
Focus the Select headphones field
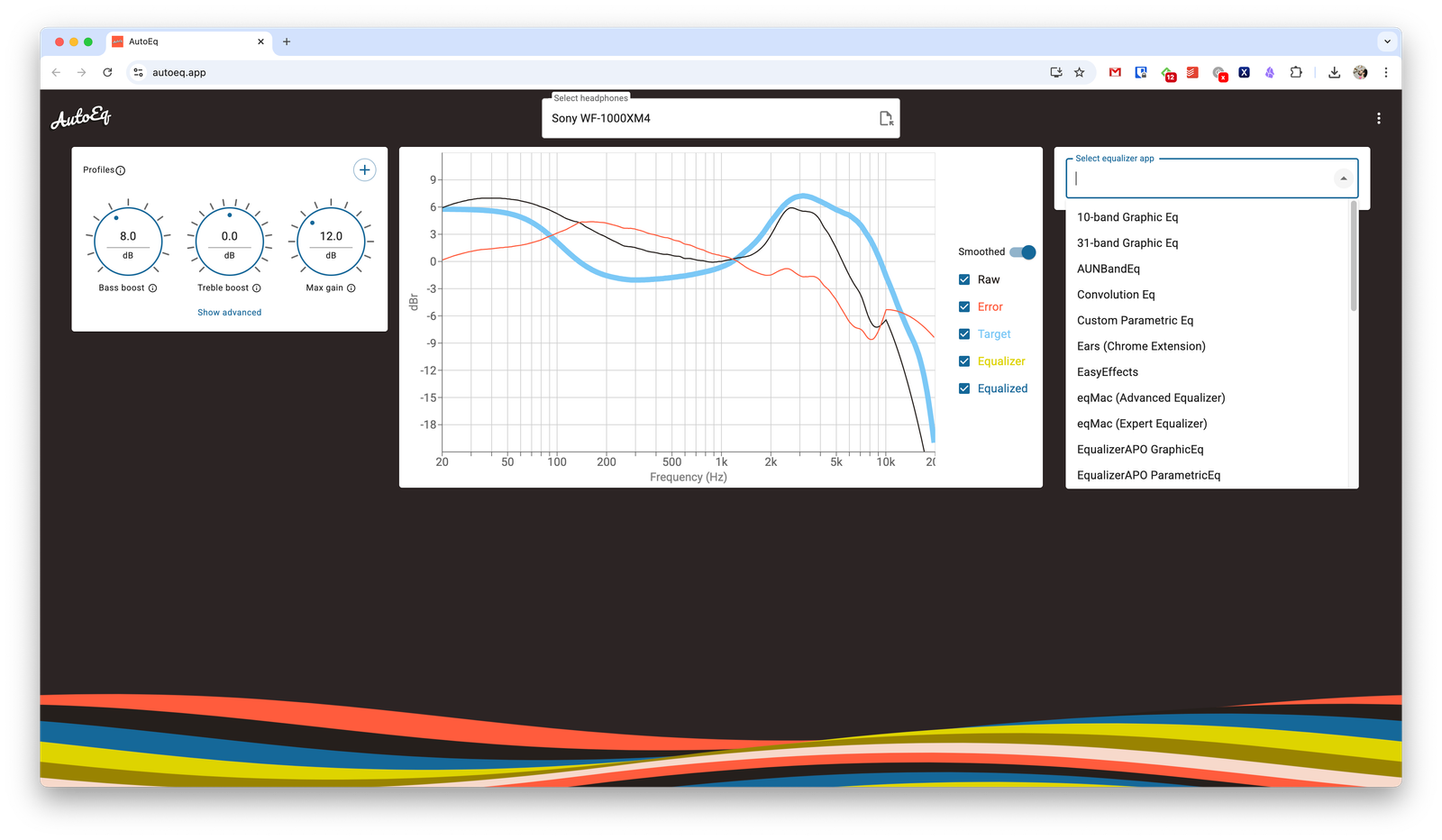click(721, 118)
